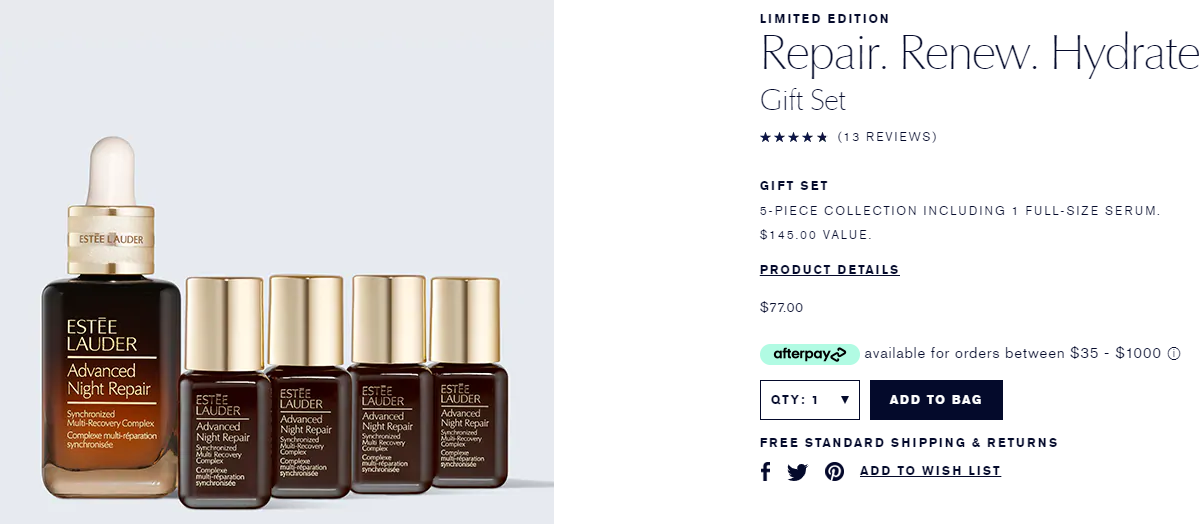Click the $145.00 Value description line
This screenshot has width=1199, height=524.
click(x=816, y=235)
